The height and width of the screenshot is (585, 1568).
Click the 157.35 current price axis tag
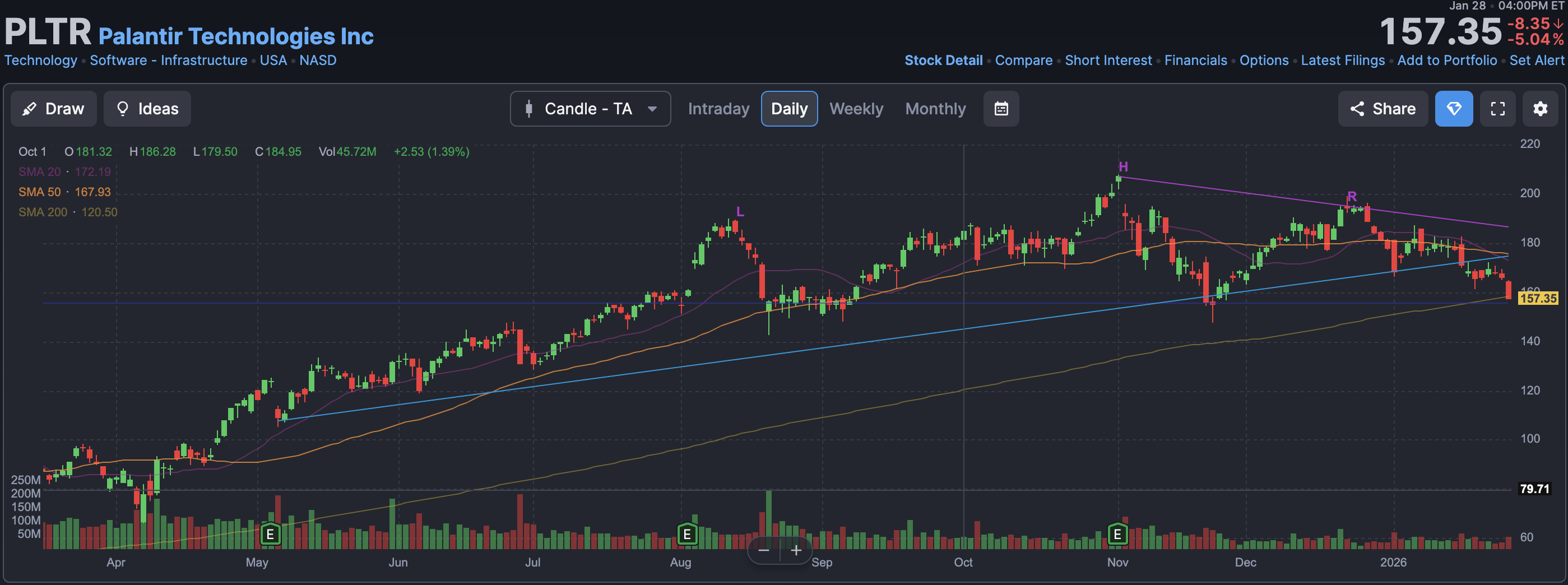click(x=1538, y=298)
